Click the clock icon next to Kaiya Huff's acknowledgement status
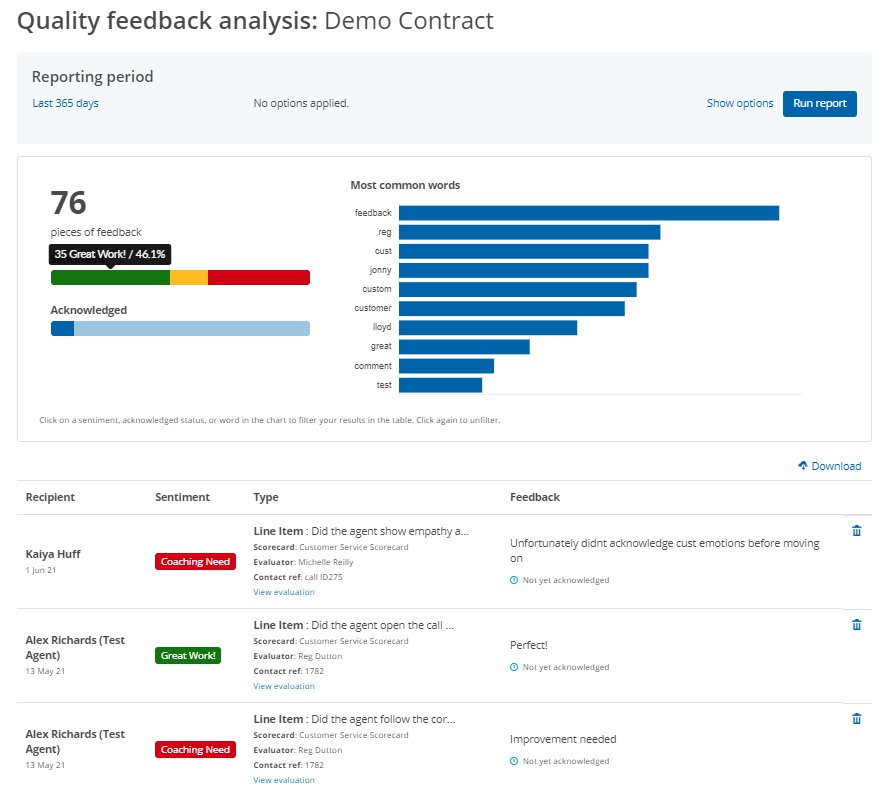Image resolution: width=886 pixels, height=793 pixels. 512,579
